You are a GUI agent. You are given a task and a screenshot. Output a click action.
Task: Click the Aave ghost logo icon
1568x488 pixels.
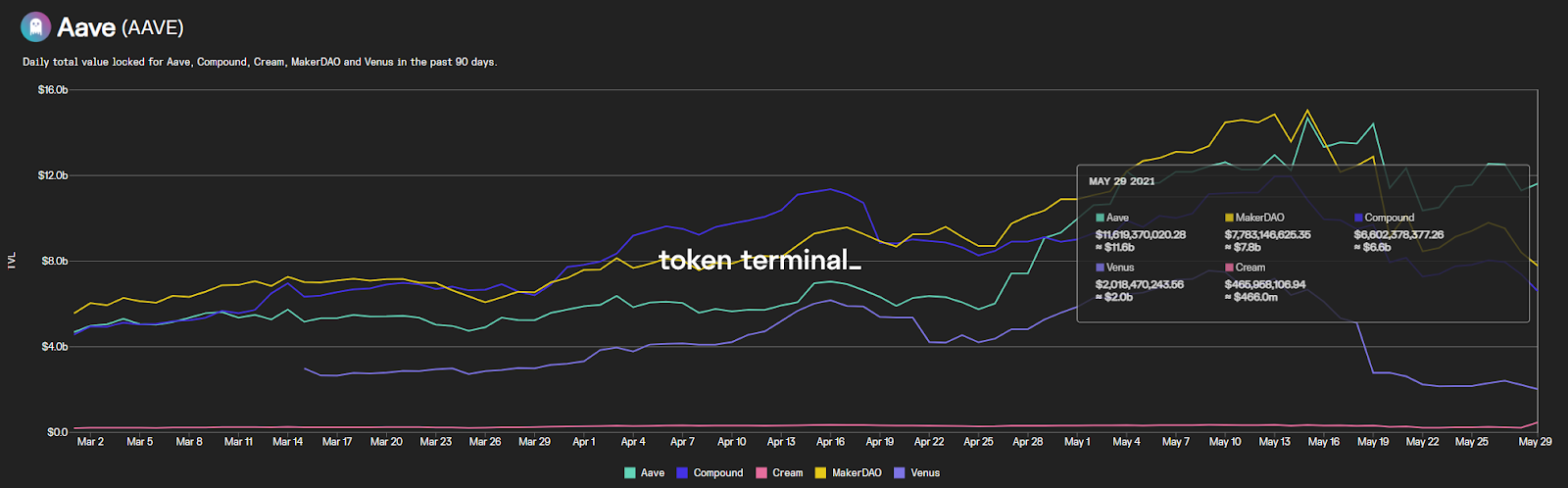(x=36, y=26)
